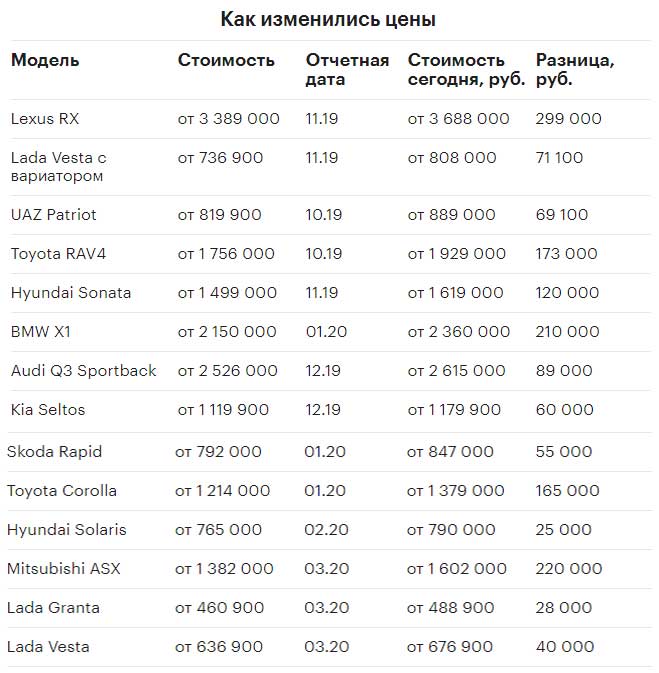Screen dimensions: 659x673
Task: Click the 'Стоимость сегодня, руб.' header
Action: [466, 70]
